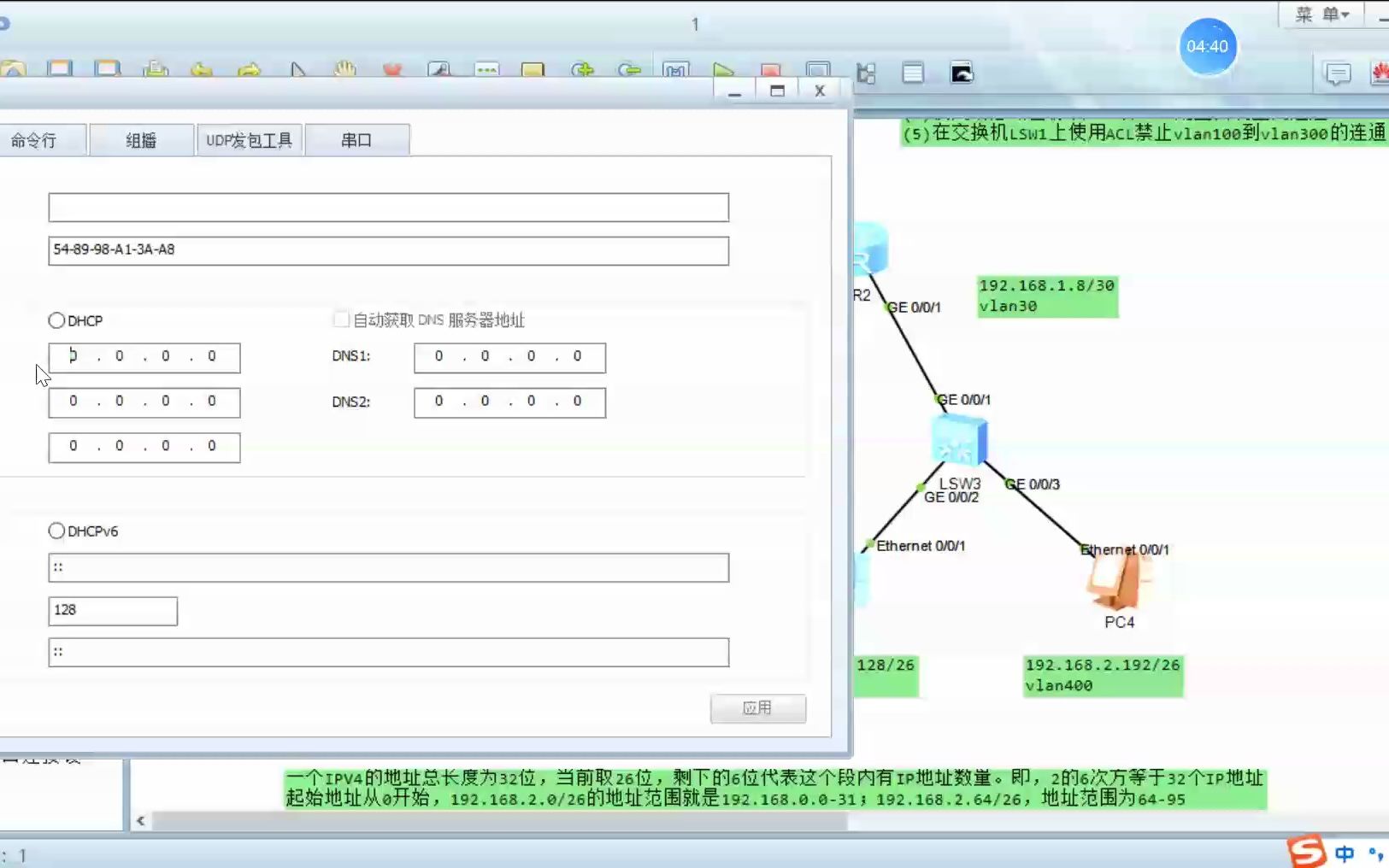Click the Huawei logo icon
The height and width of the screenshot is (868, 1389).
1380,73
